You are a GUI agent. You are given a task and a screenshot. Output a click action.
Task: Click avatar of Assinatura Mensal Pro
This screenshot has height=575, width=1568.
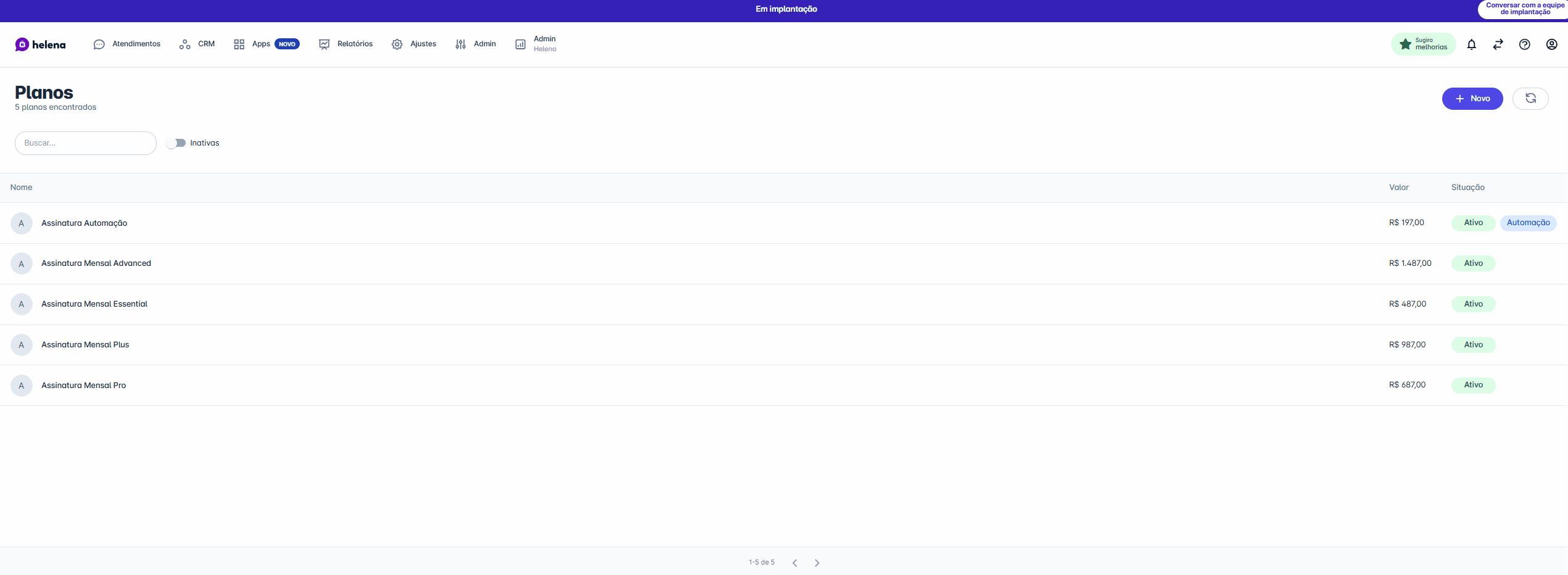pyautogui.click(x=22, y=386)
